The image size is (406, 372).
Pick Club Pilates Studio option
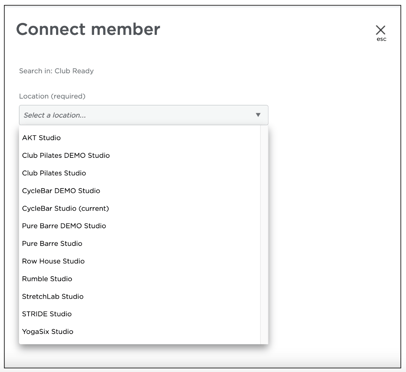[x=139, y=173]
